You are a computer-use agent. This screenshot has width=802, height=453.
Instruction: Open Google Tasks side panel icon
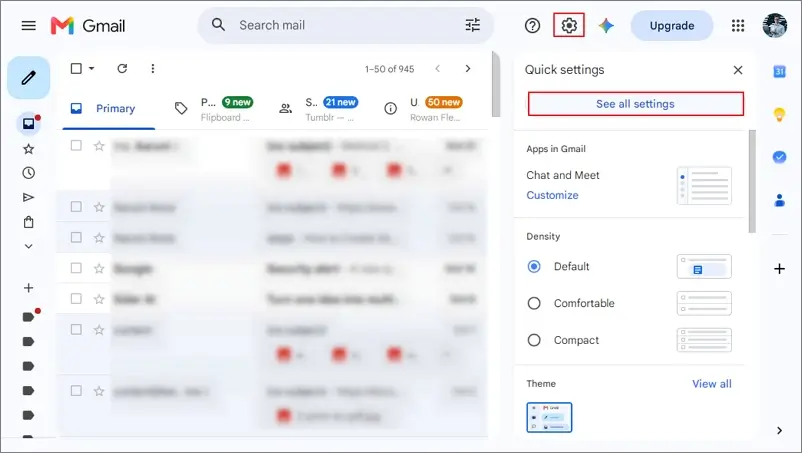click(779, 157)
